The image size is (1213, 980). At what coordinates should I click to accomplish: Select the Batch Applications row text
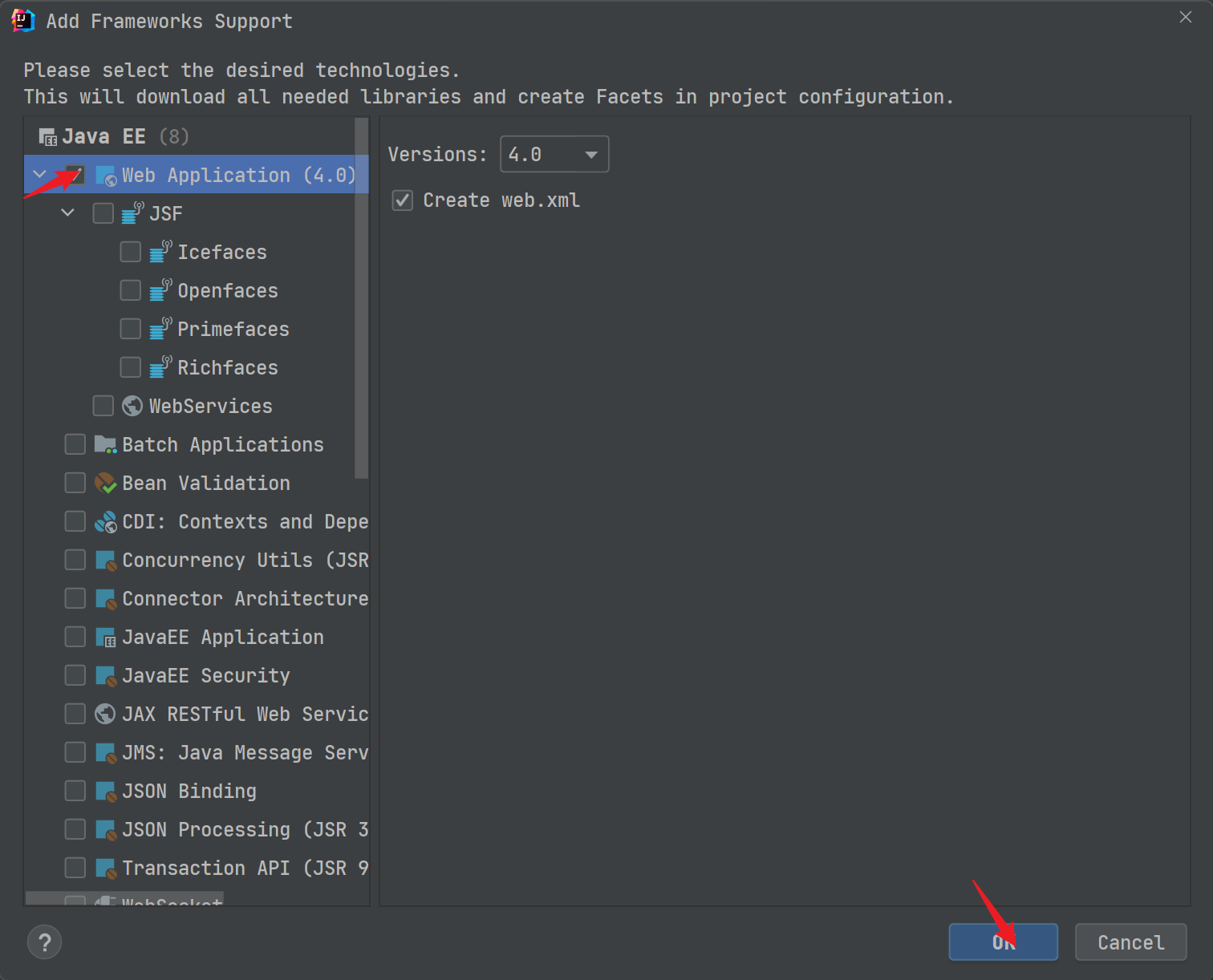pos(223,444)
